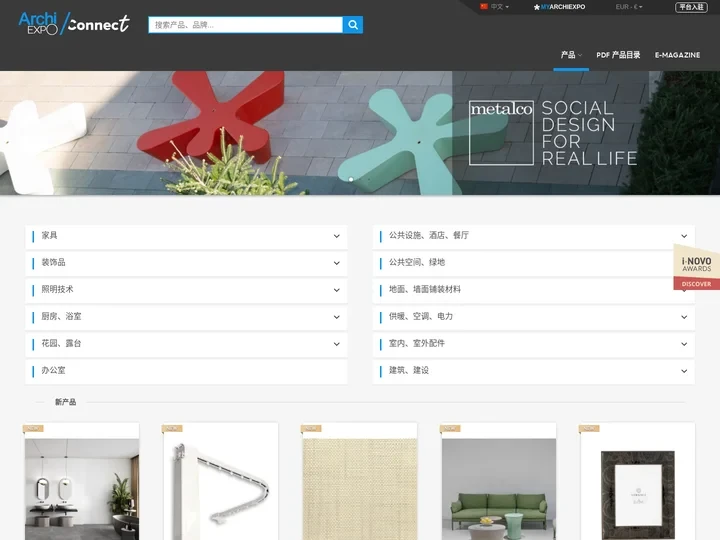Click the 照明技术 category label
The width and height of the screenshot is (720, 540).
57,289
